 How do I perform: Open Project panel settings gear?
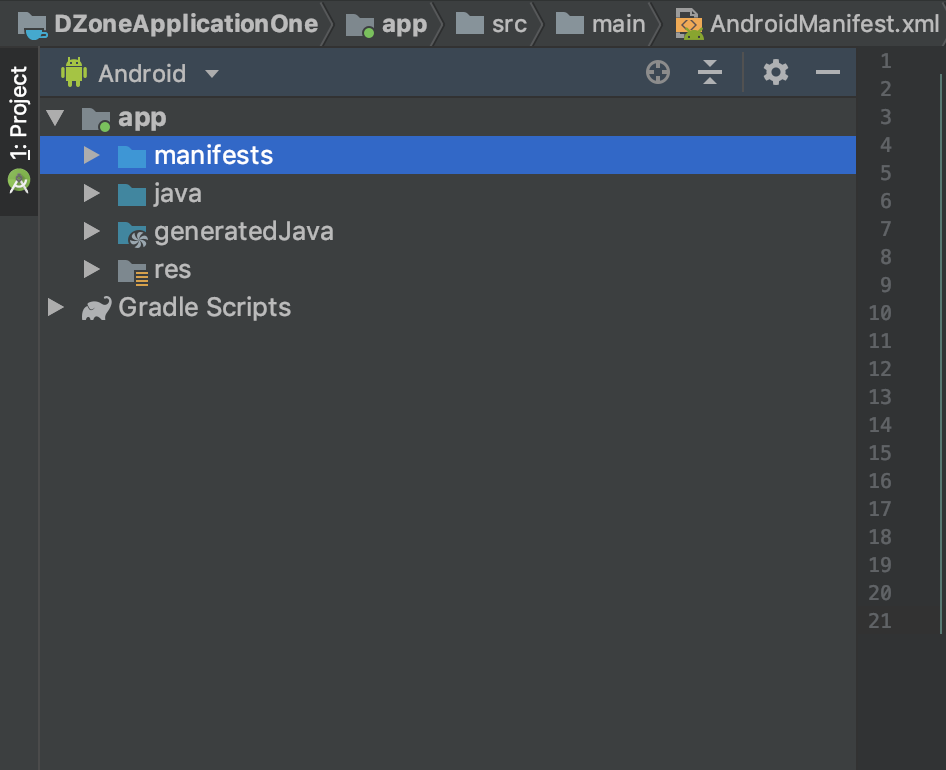click(776, 72)
